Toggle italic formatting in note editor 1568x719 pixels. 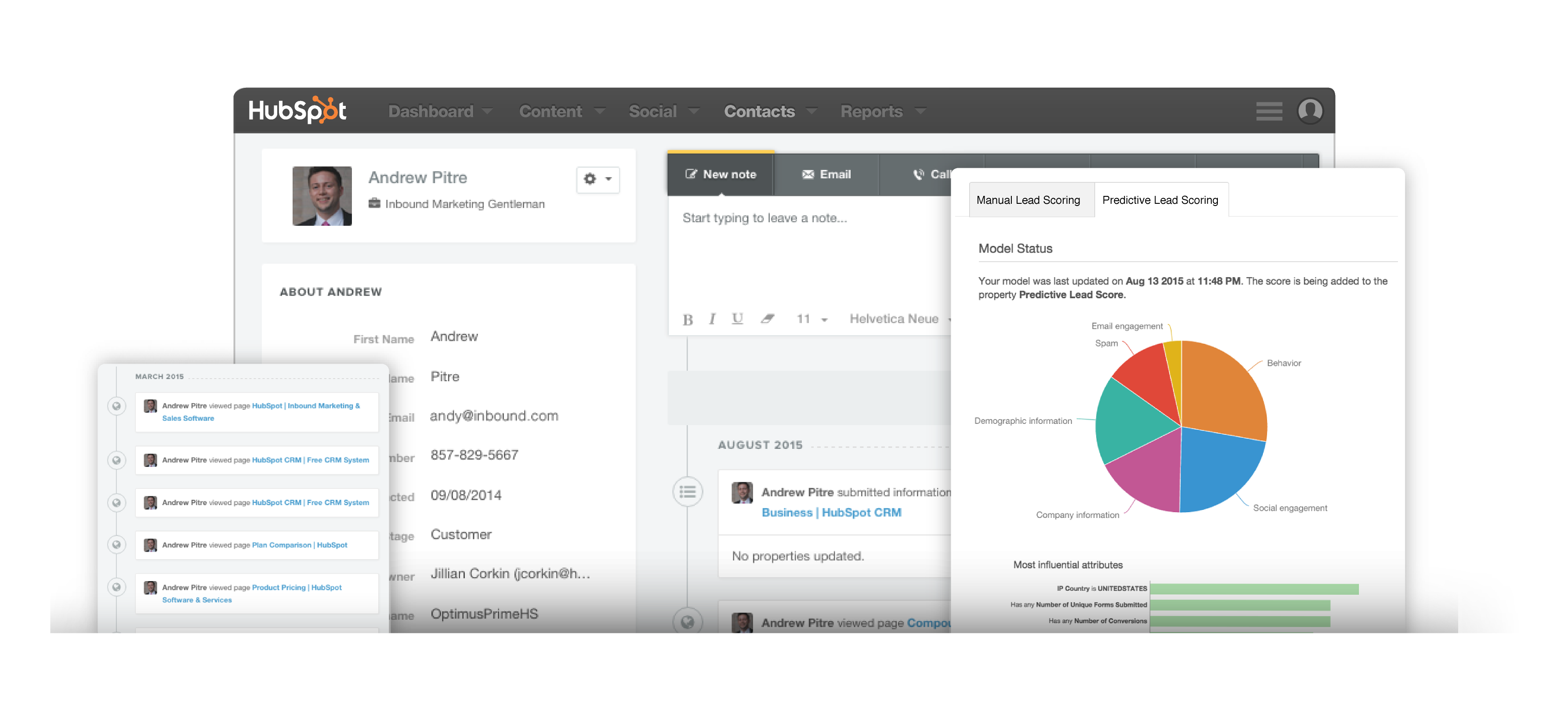click(x=712, y=319)
